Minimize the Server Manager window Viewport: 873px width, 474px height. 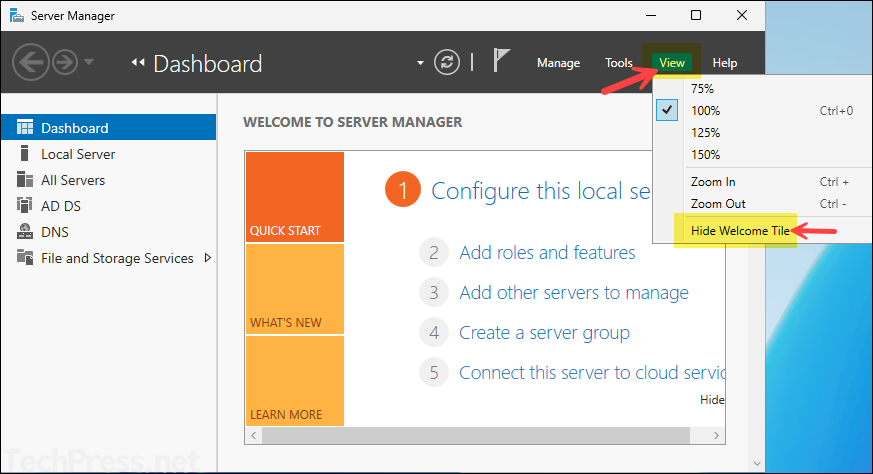(x=651, y=15)
